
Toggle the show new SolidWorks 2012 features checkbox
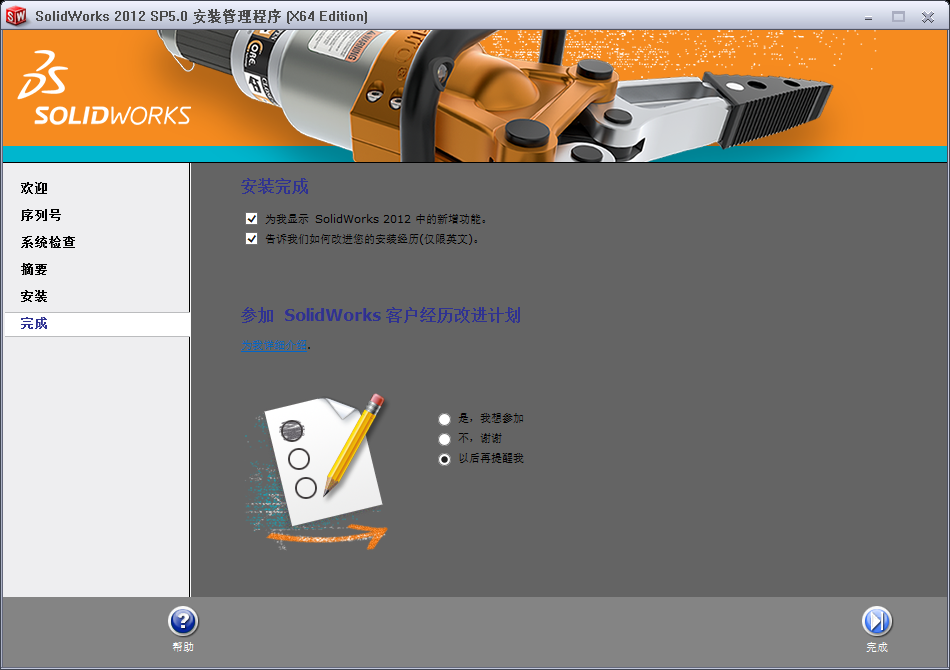point(251,219)
